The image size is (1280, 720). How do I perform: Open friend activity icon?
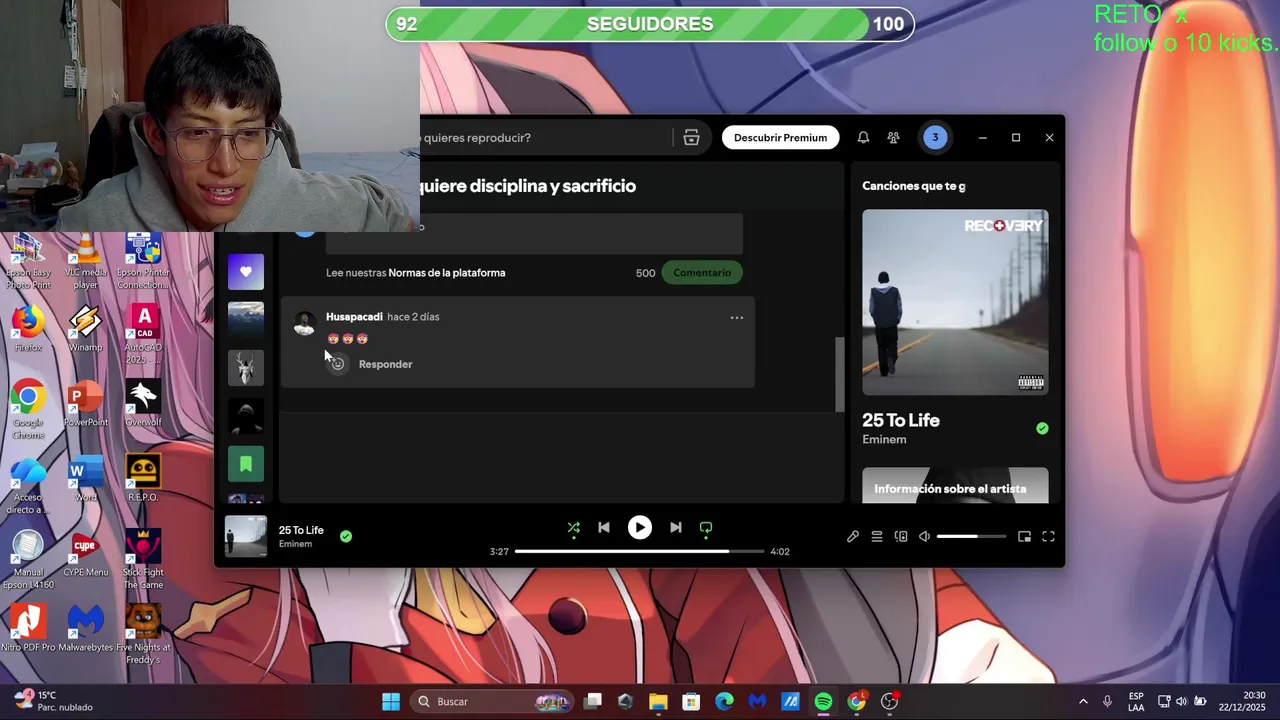point(894,138)
